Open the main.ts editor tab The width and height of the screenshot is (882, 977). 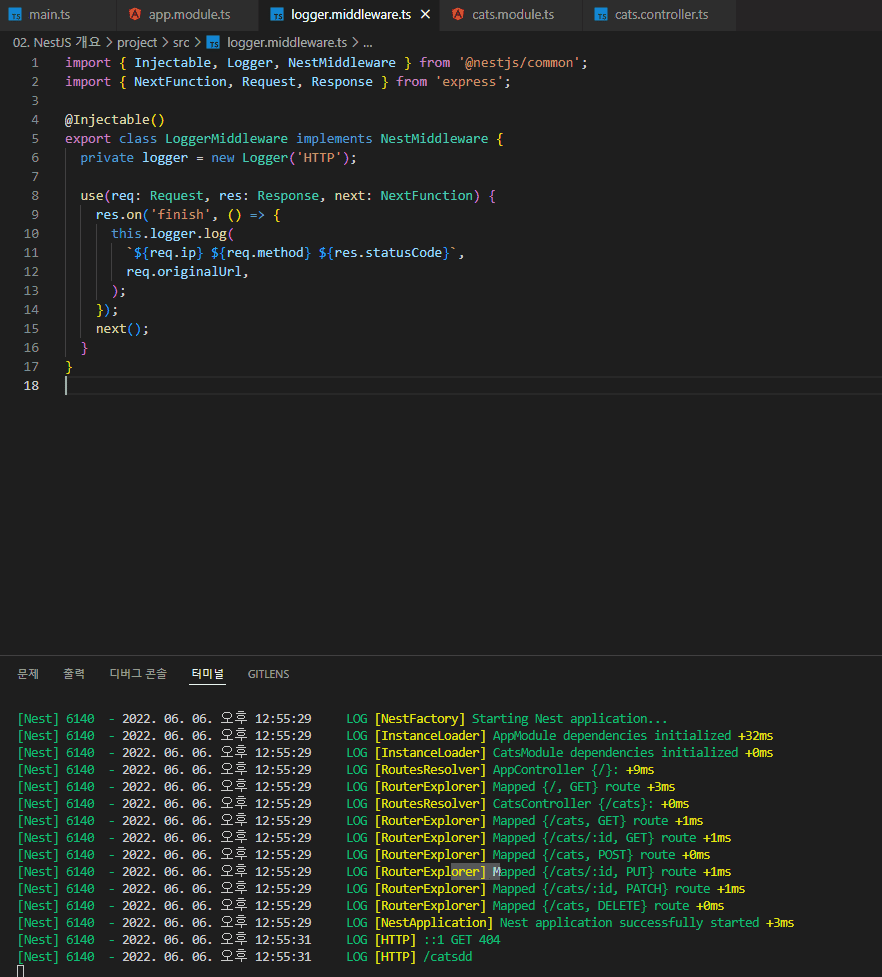50,15
